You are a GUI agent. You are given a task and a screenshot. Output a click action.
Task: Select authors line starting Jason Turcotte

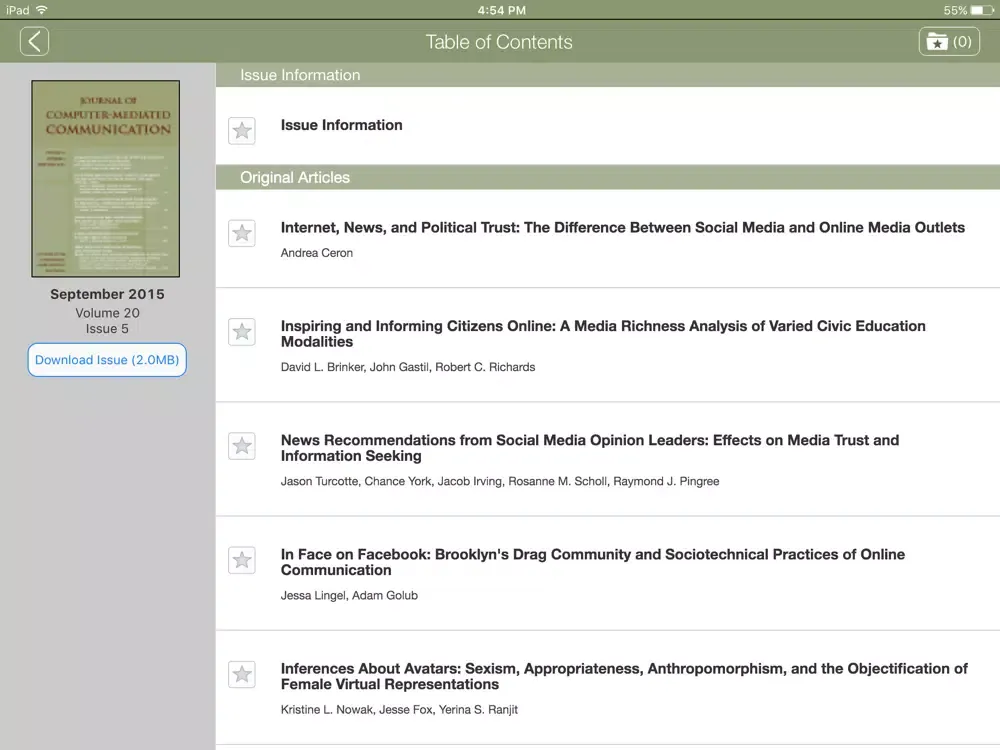(x=500, y=481)
